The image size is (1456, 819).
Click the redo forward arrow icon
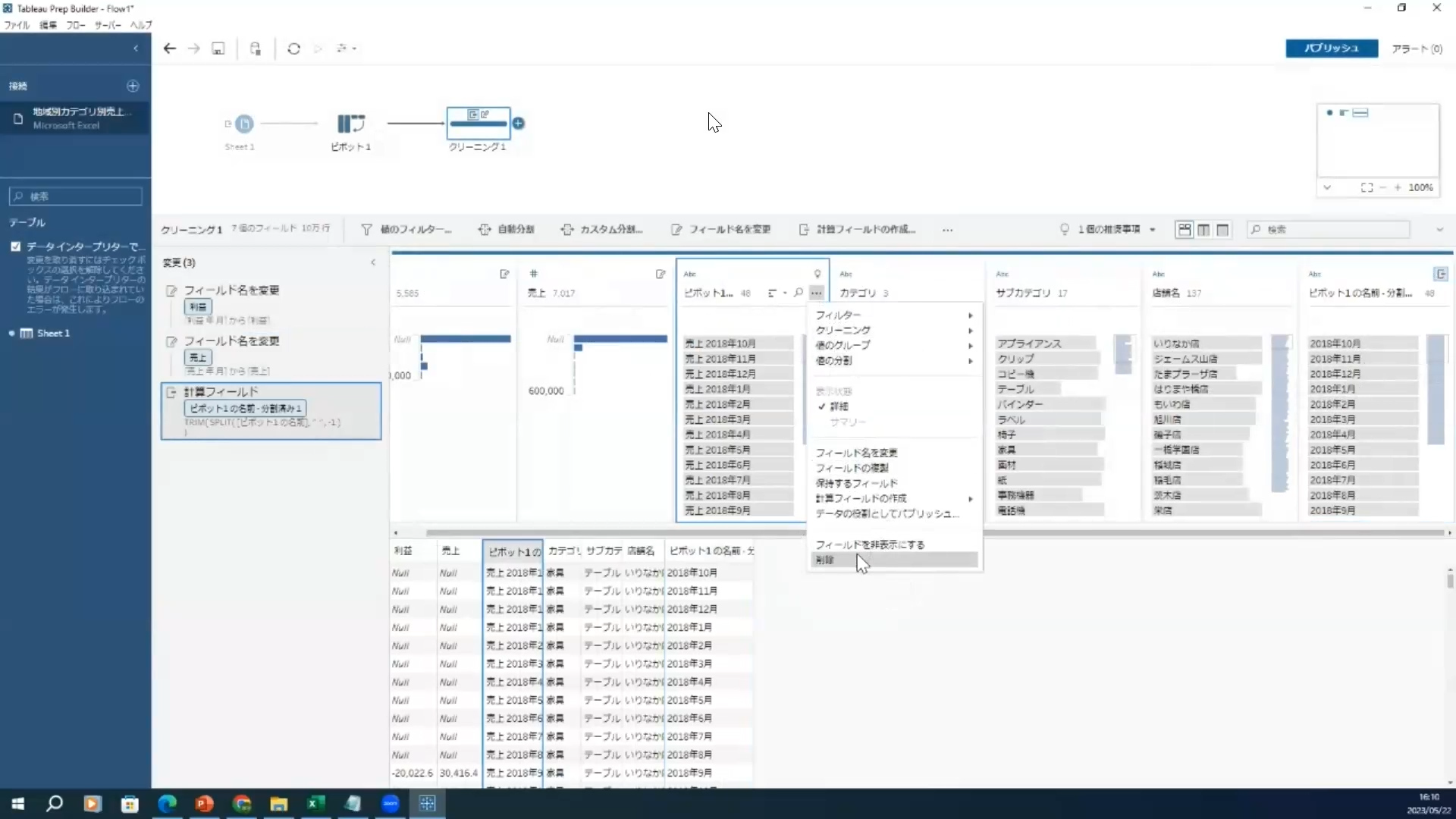(x=194, y=49)
